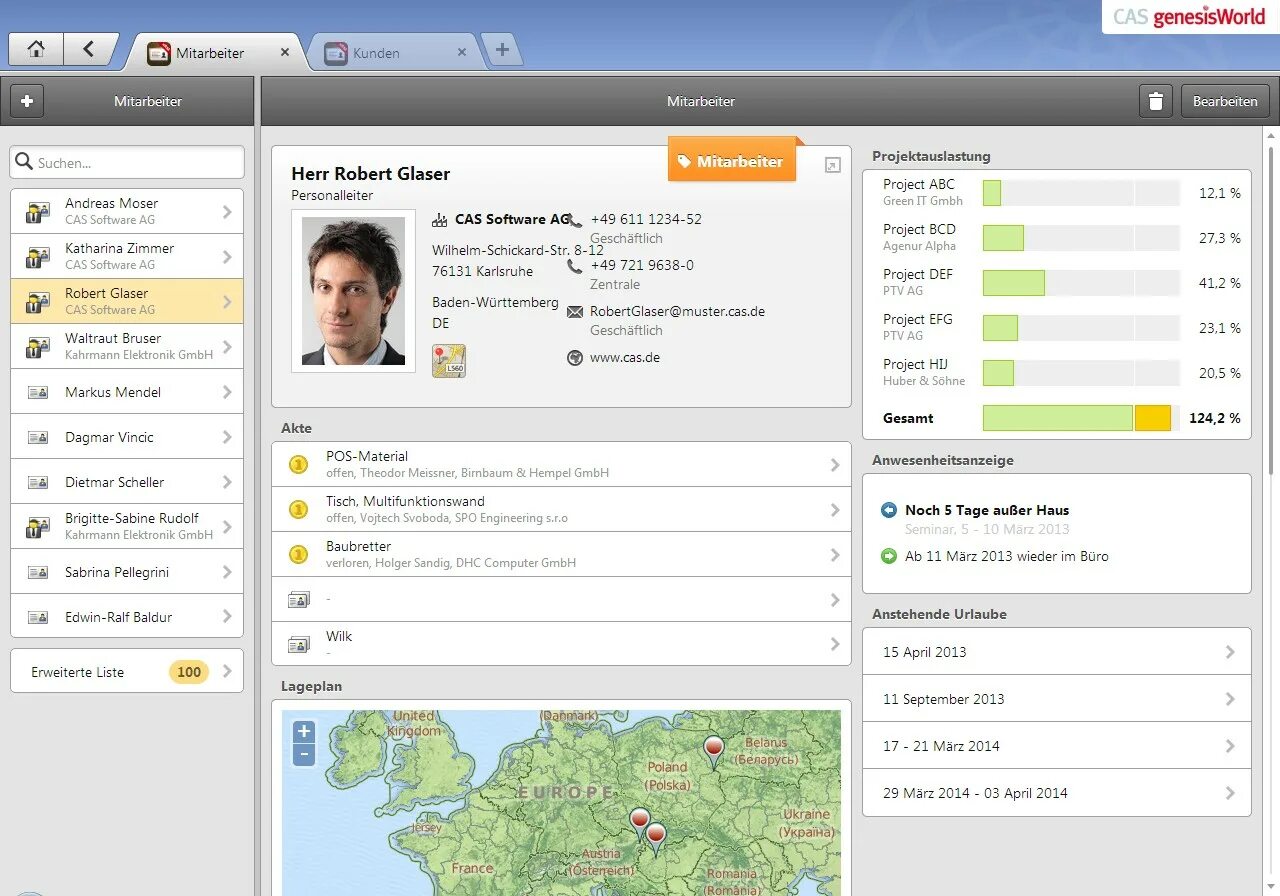Open www.cas.de link

[x=625, y=357]
